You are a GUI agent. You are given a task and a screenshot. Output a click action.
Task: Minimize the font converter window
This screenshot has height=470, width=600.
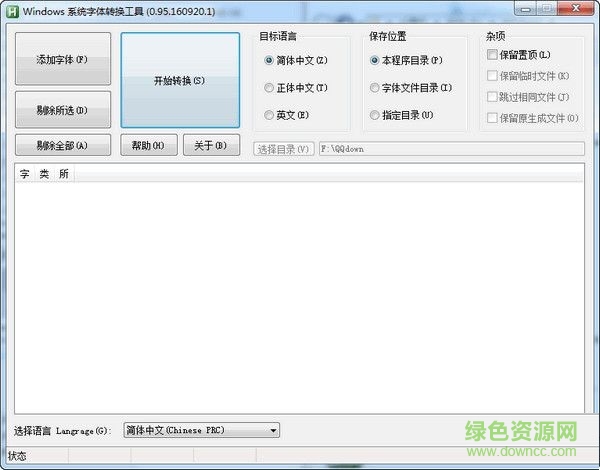coord(525,8)
